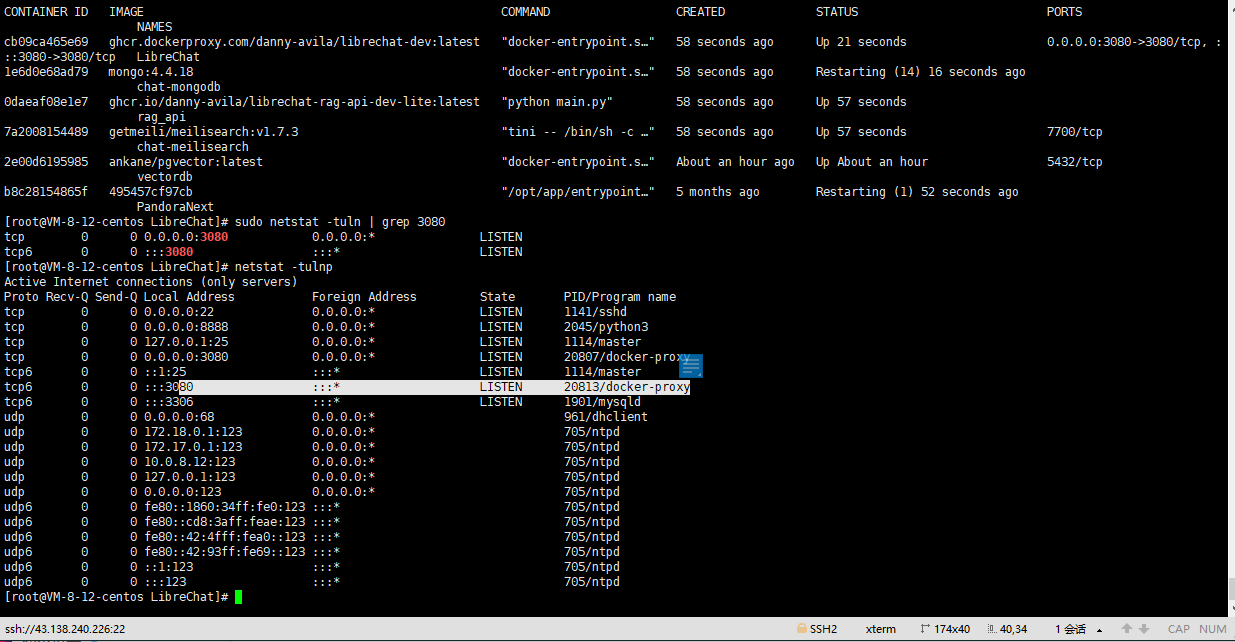Screen dimensions: 1235x642
Task: Click image ID 495457cf97cb
Action: pos(151,192)
